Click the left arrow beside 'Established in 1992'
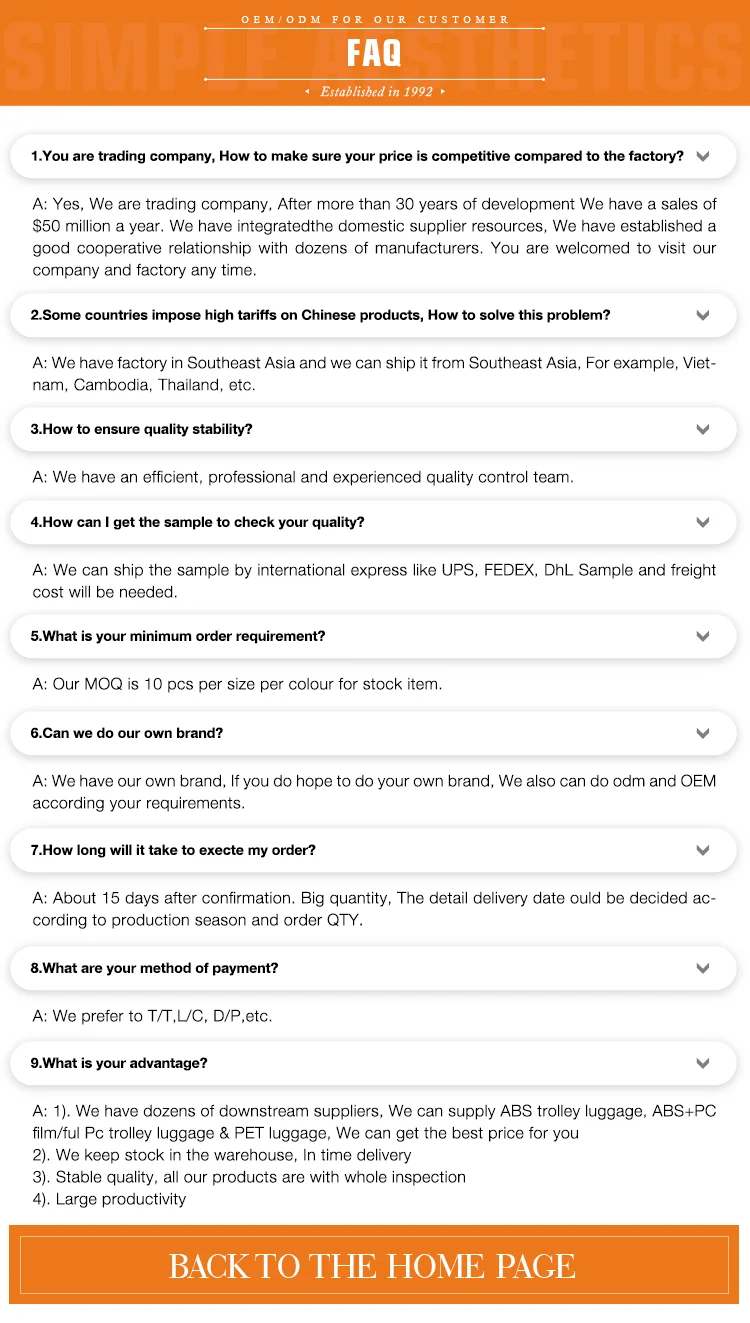 tap(308, 92)
